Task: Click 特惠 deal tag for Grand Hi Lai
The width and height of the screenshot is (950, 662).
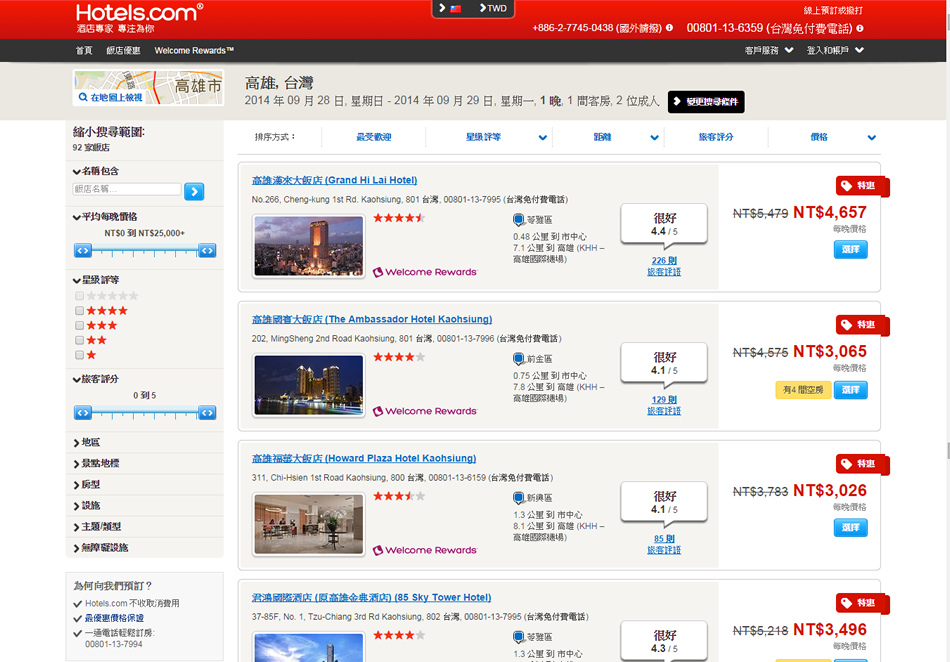Action: 862,186
